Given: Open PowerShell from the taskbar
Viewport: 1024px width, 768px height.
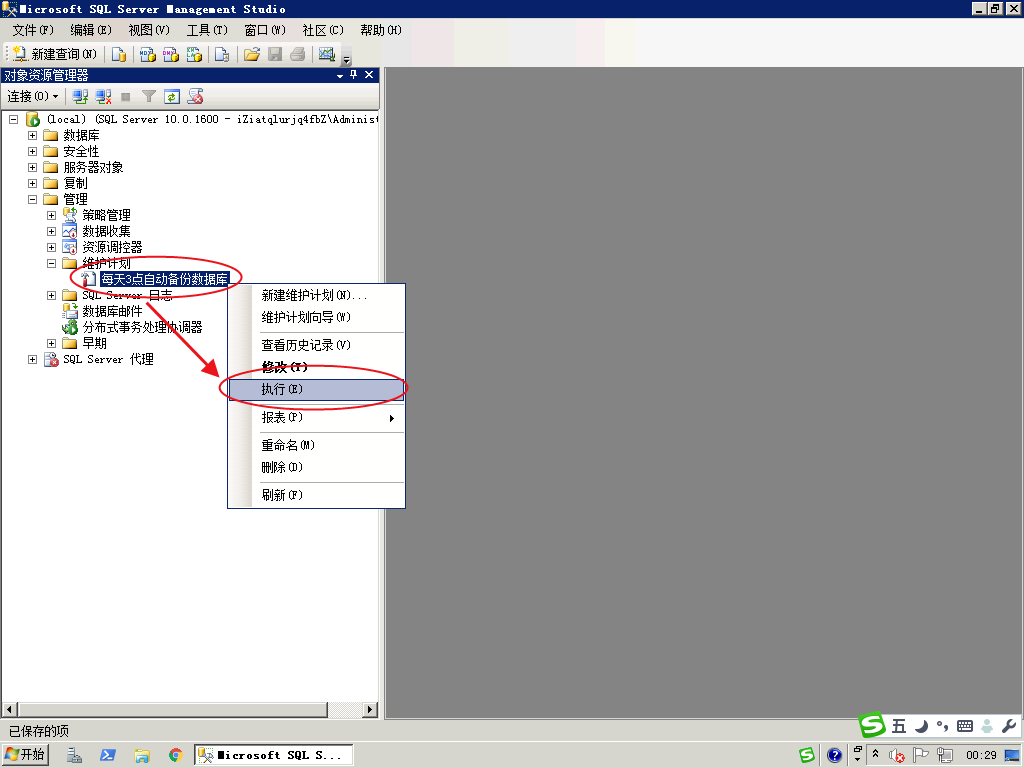Looking at the screenshot, I should click(x=108, y=756).
